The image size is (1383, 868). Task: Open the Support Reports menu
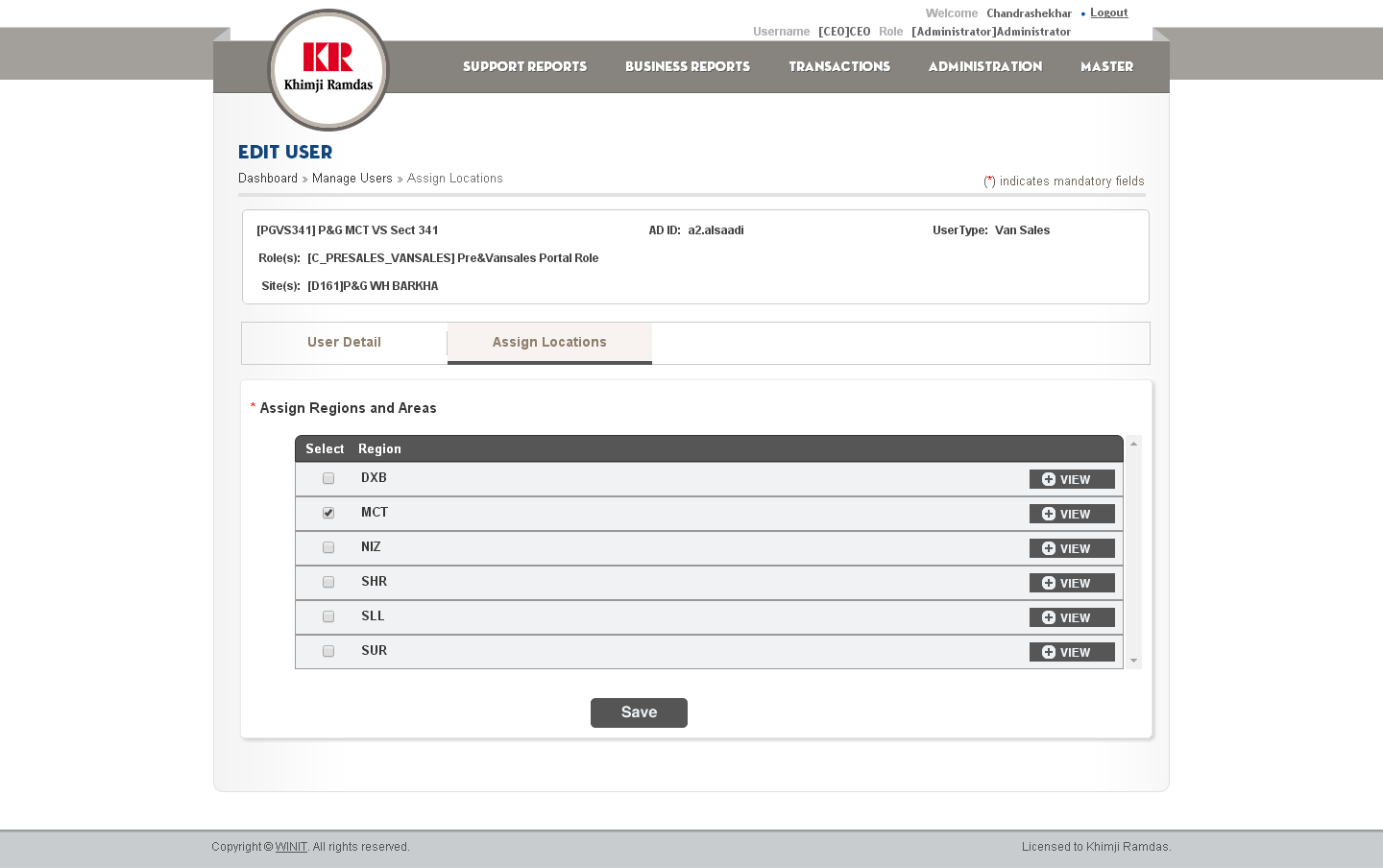[x=524, y=66]
